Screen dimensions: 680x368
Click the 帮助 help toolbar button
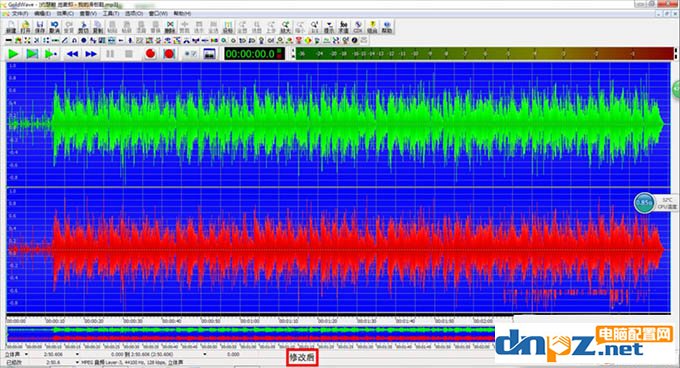click(387, 27)
